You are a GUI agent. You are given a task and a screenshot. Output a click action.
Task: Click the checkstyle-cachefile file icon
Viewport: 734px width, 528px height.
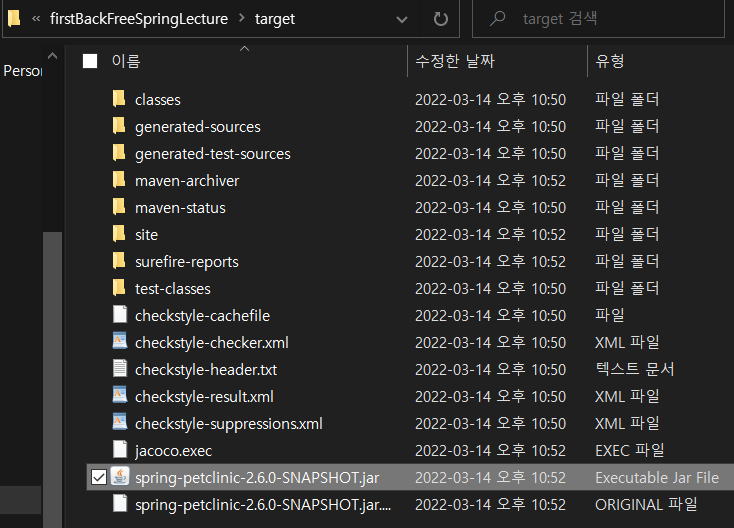click(120, 315)
